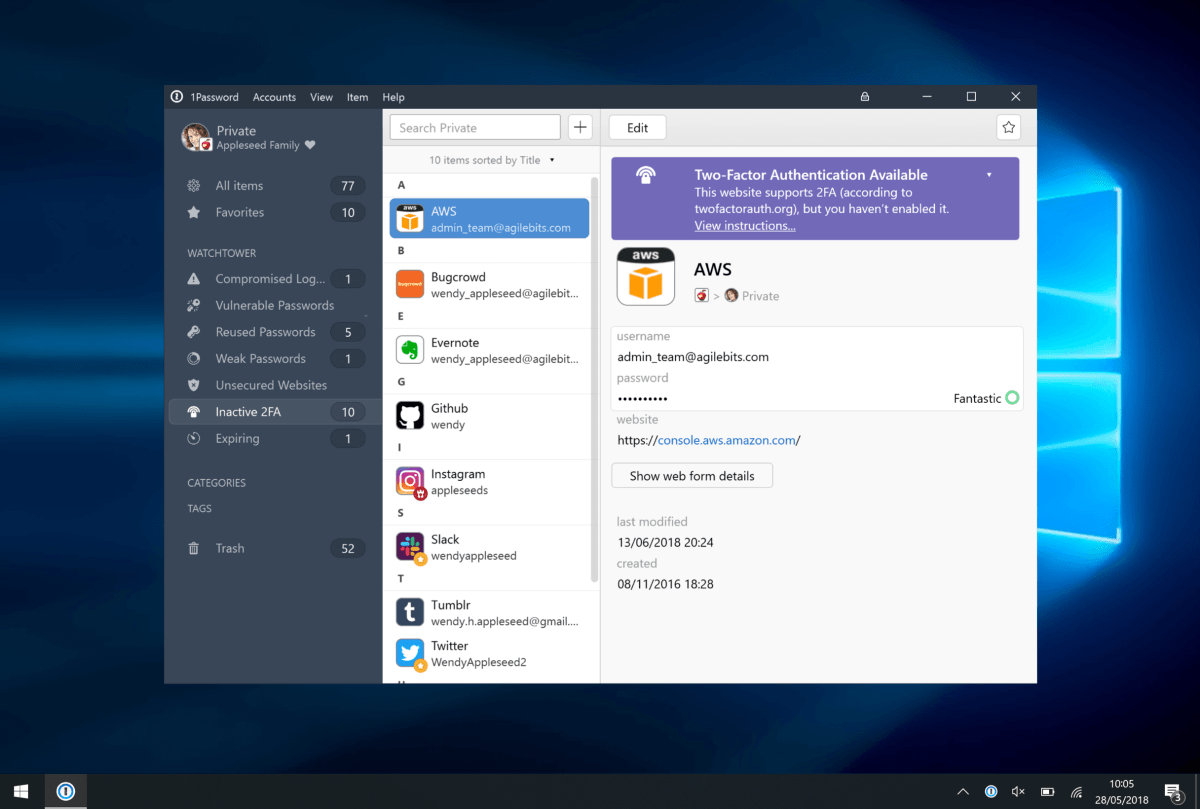Click the Edit button

637,127
